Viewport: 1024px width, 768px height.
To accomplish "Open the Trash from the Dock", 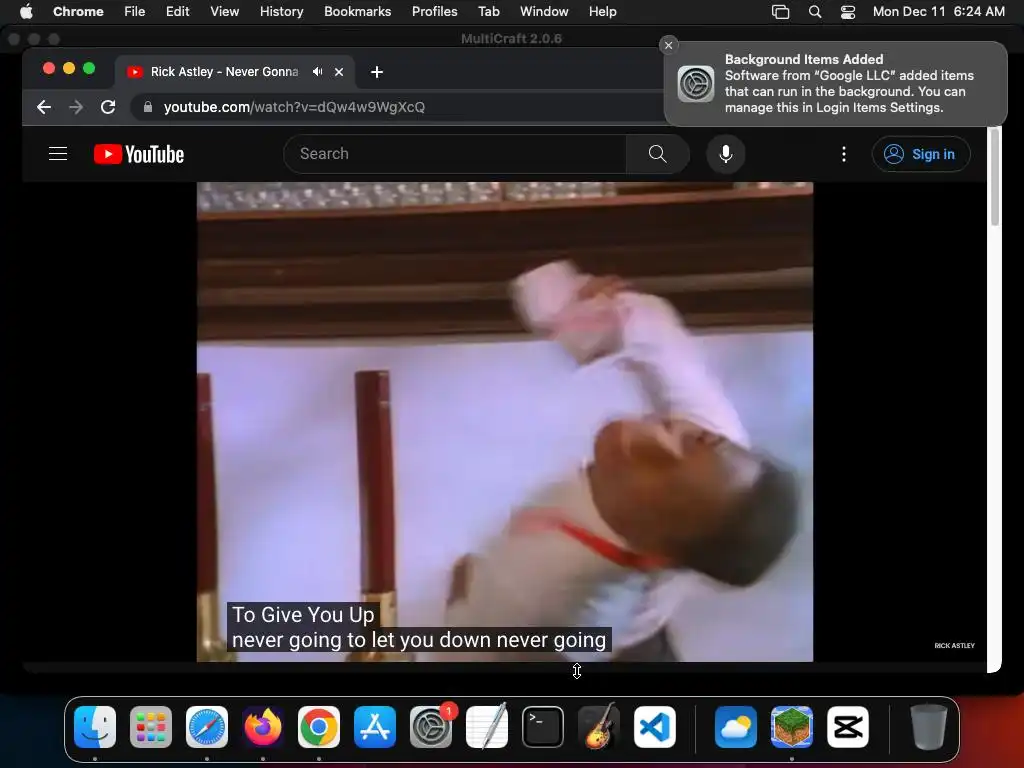I will coord(929,727).
